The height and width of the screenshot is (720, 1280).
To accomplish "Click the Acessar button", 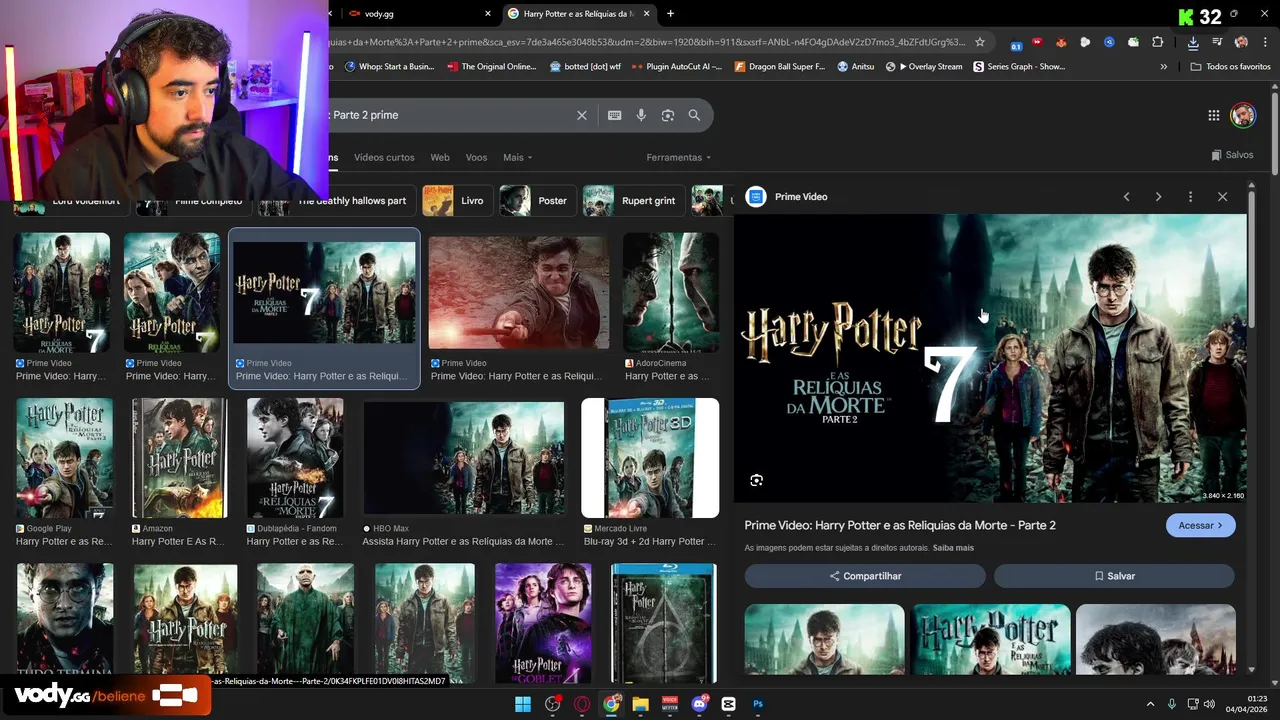I will [1200, 525].
